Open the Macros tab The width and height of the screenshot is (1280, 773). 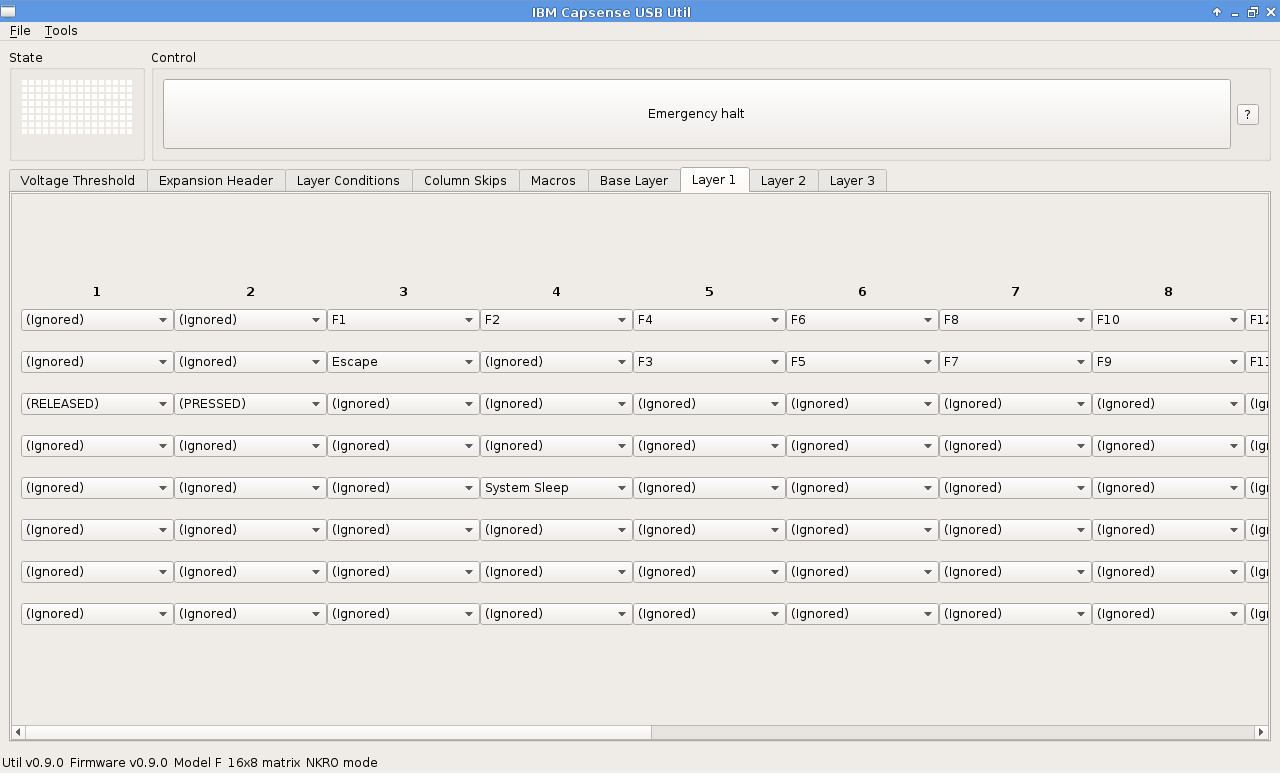(x=553, y=181)
